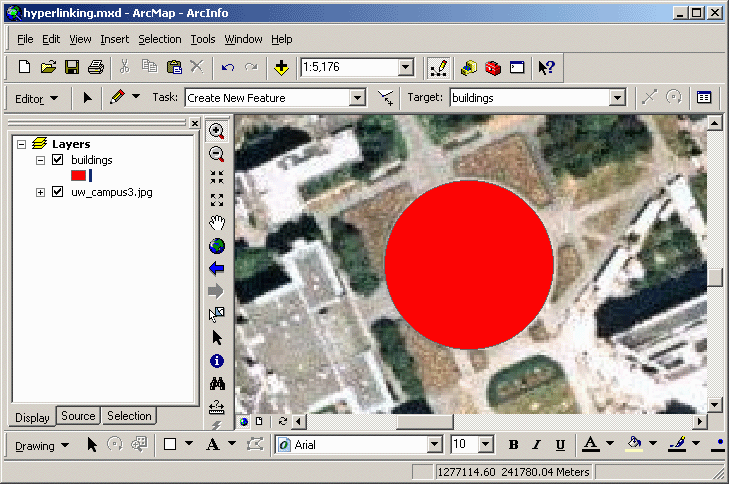Open the map scale dropdown
The height and width of the screenshot is (484, 729).
[x=406, y=67]
